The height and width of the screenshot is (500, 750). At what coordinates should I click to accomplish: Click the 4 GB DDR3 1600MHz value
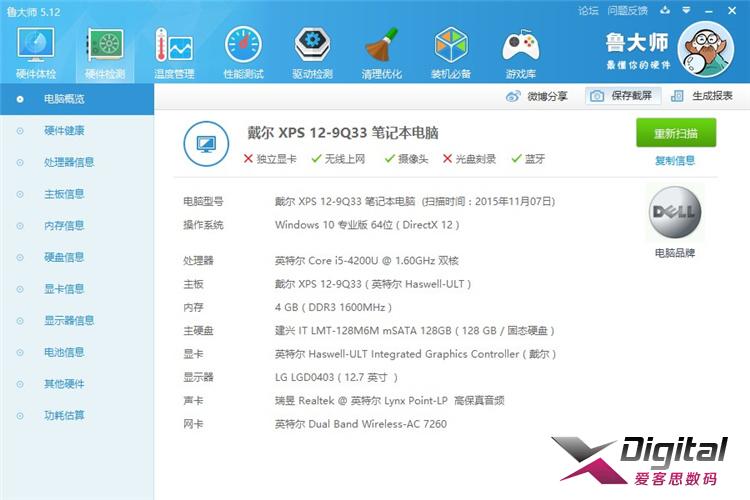click(333, 307)
